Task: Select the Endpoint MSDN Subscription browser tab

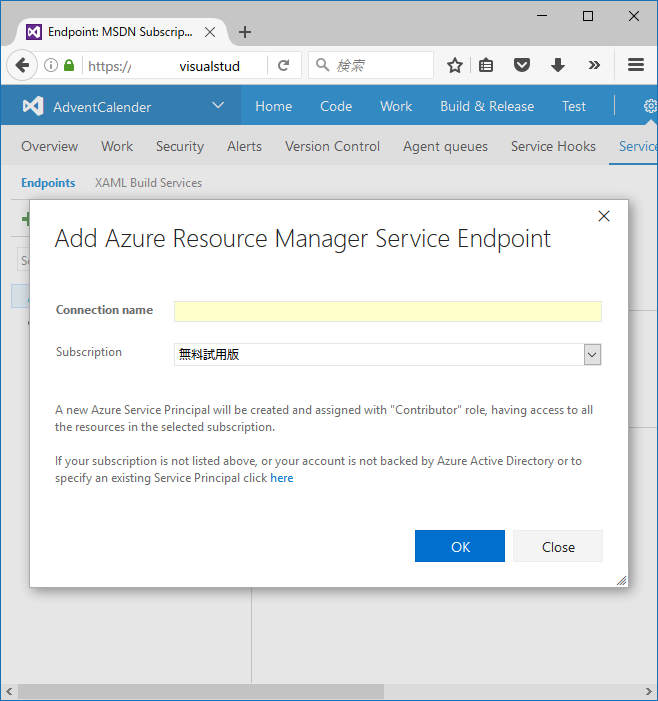Action: 121,32
